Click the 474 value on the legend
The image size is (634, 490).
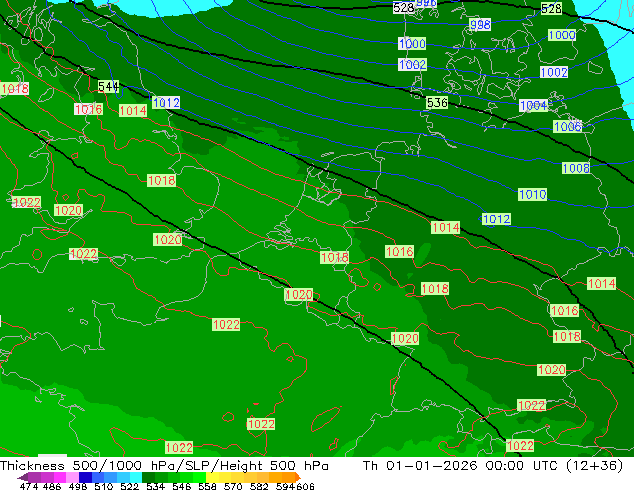(x=29, y=486)
